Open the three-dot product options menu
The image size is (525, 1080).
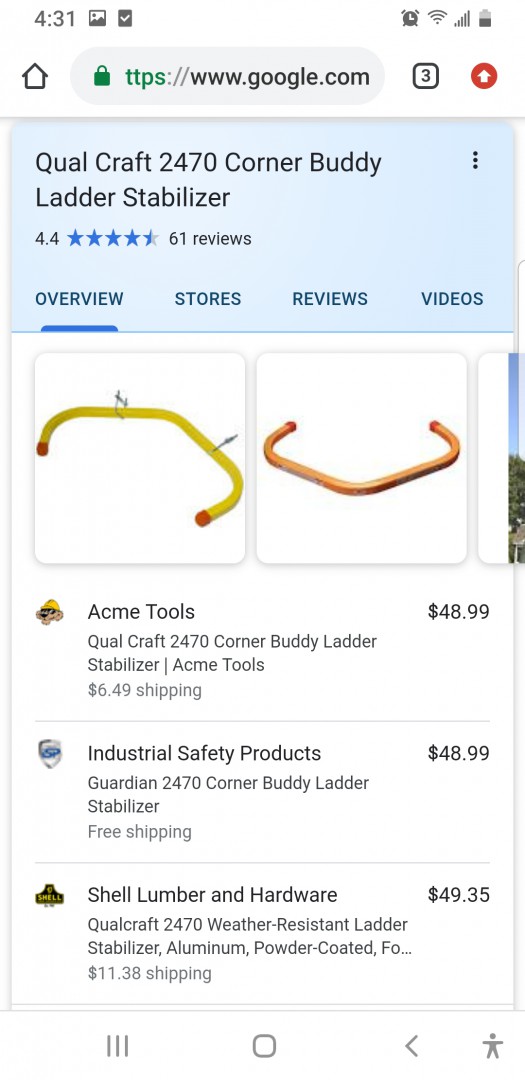(x=475, y=161)
